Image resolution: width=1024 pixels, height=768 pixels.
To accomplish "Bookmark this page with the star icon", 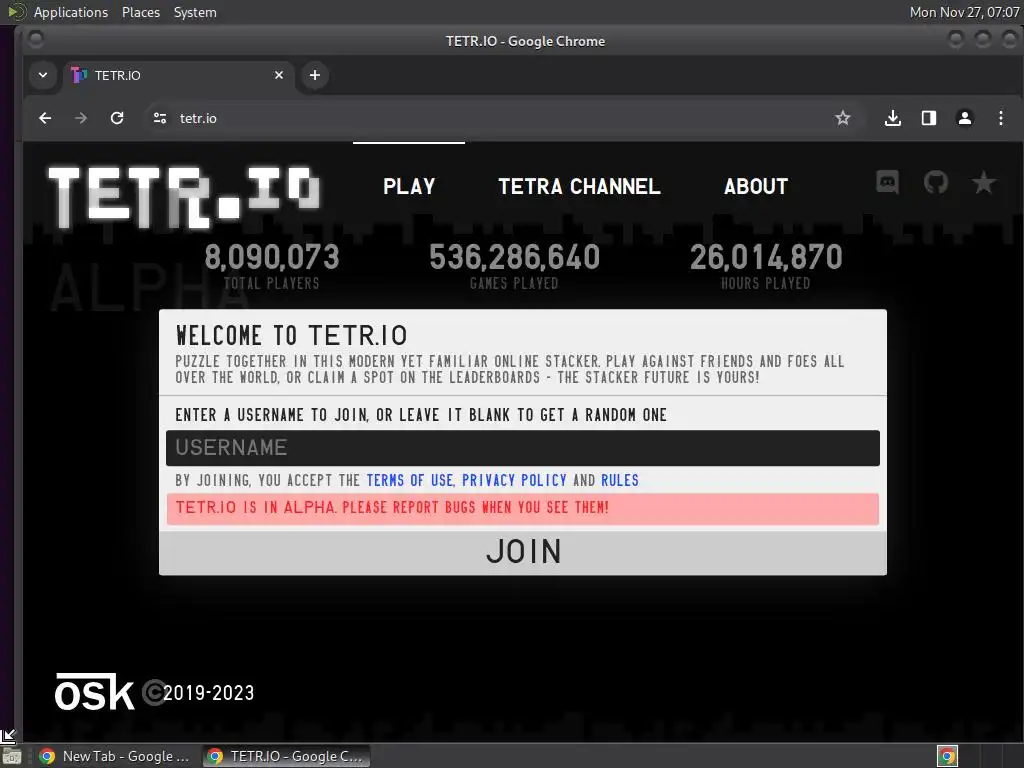I will coord(842,118).
